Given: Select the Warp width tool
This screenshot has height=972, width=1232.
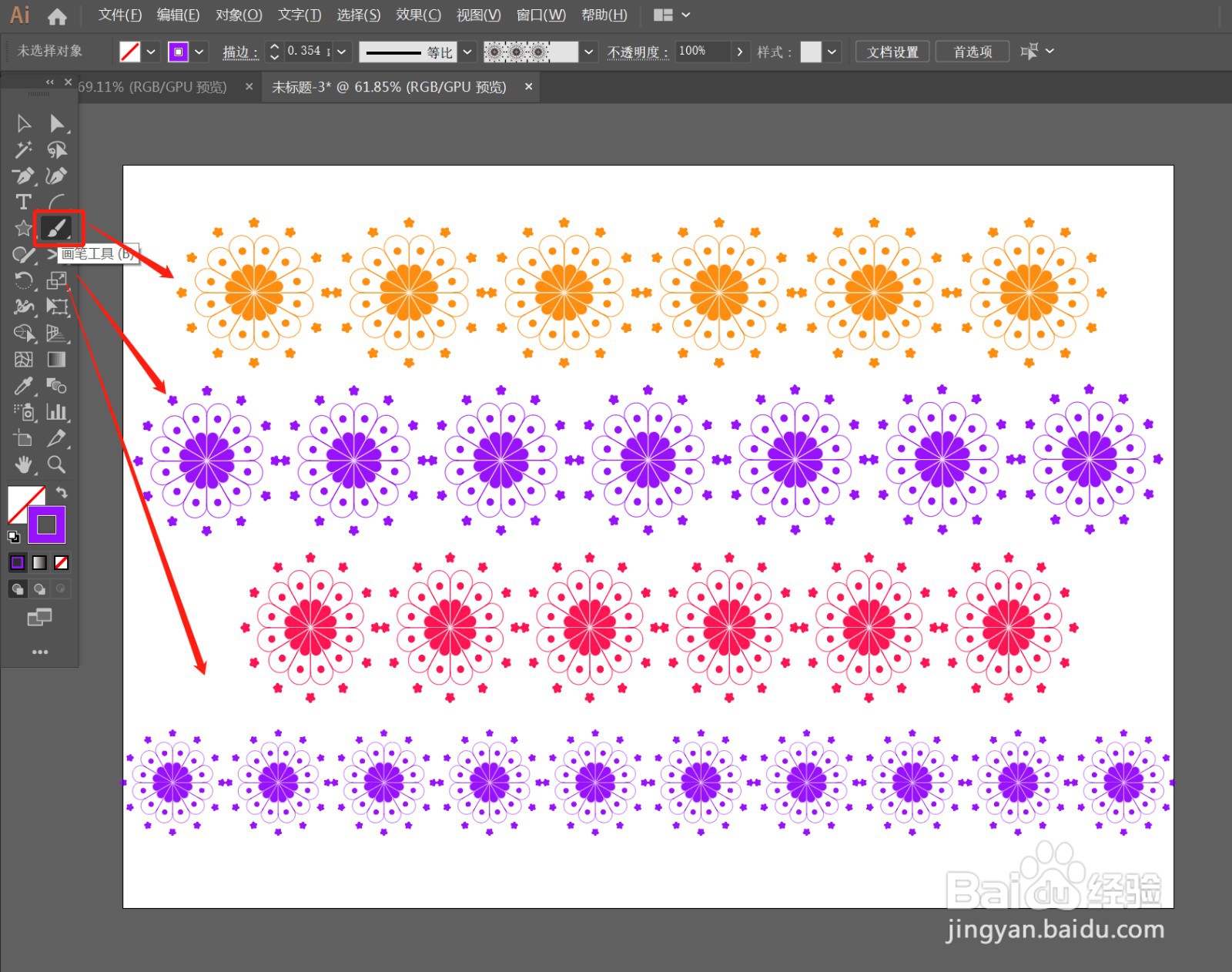Looking at the screenshot, I should 23,307.
